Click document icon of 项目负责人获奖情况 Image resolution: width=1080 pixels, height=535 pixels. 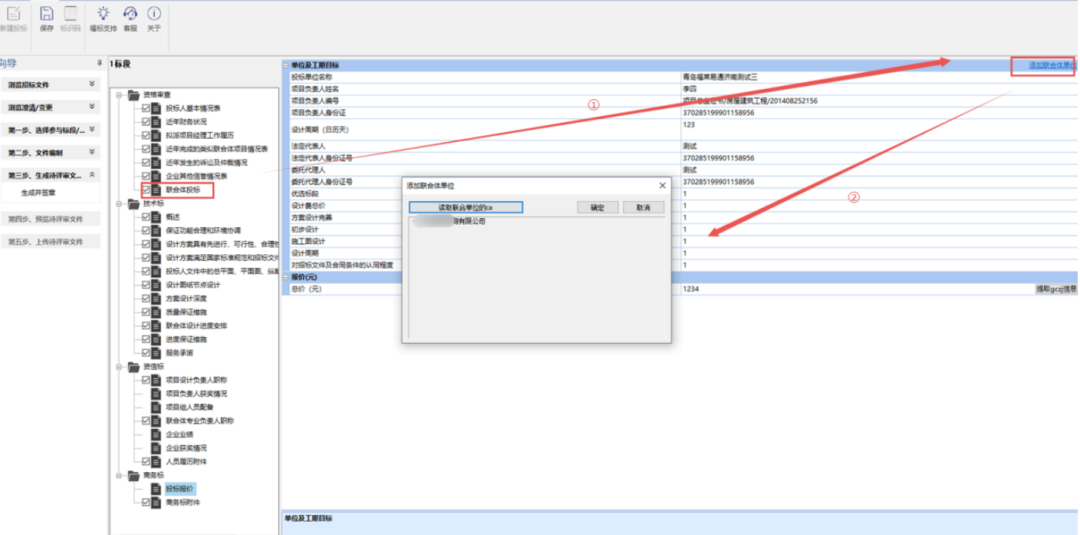[156, 394]
